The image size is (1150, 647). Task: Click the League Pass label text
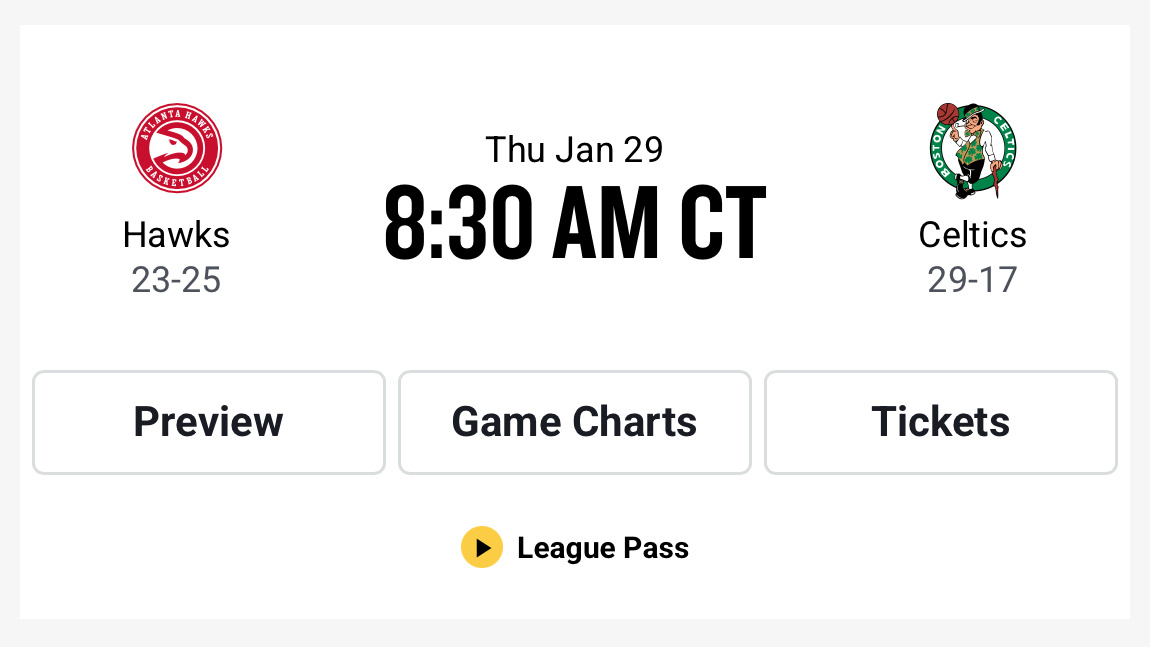603,548
